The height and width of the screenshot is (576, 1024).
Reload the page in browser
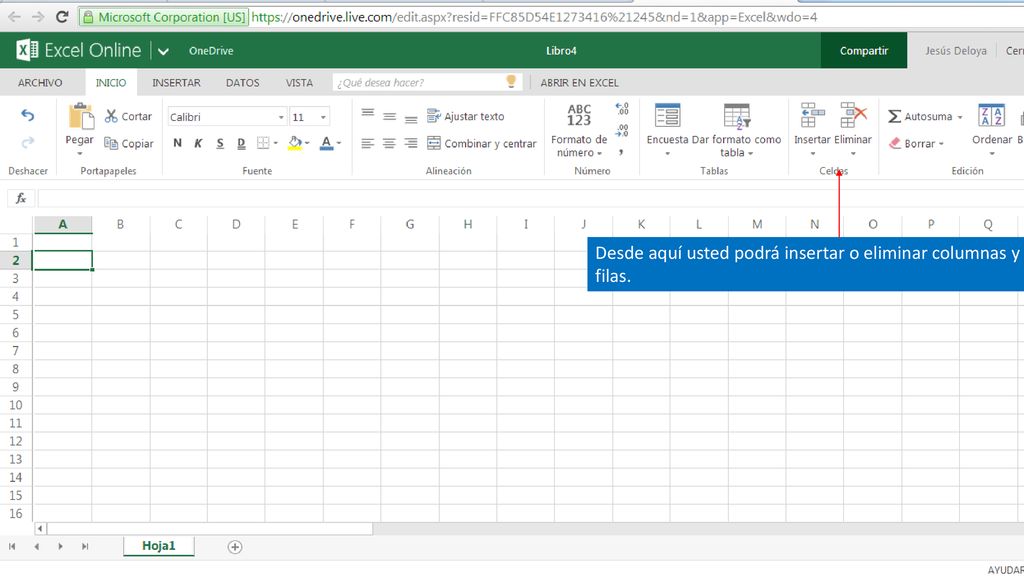tap(62, 17)
